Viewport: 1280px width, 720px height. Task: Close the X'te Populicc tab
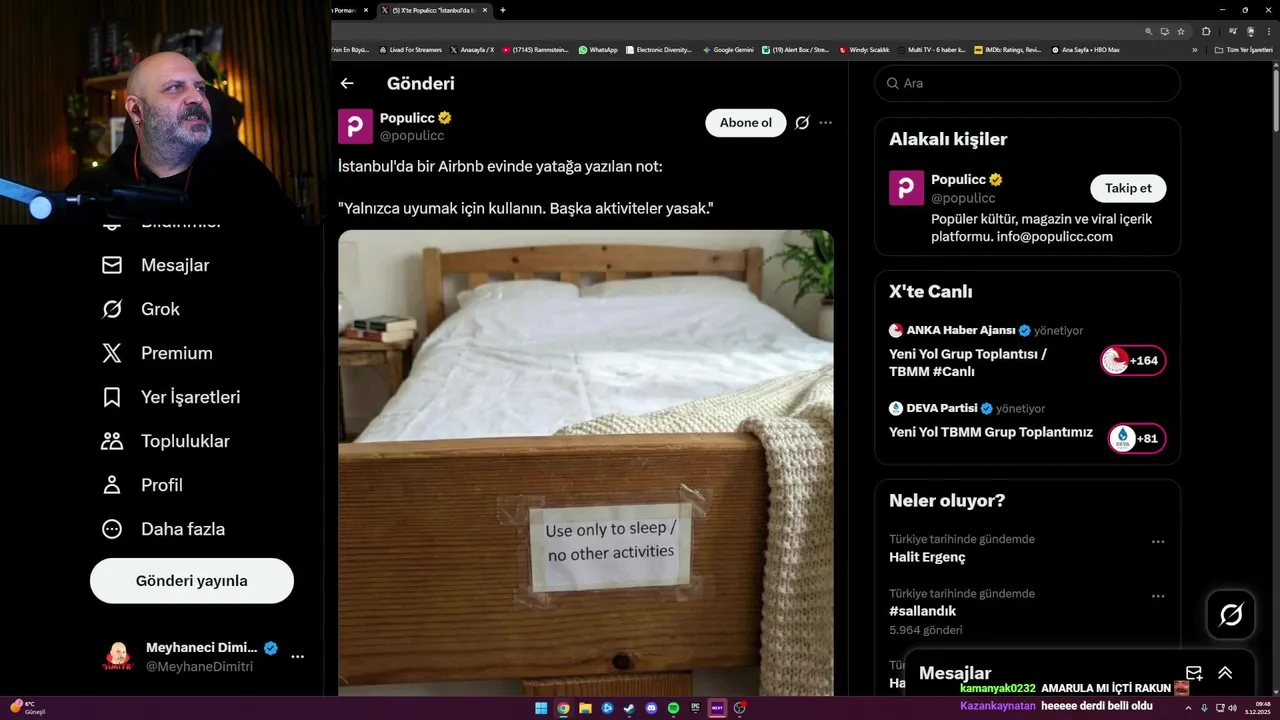pos(485,10)
